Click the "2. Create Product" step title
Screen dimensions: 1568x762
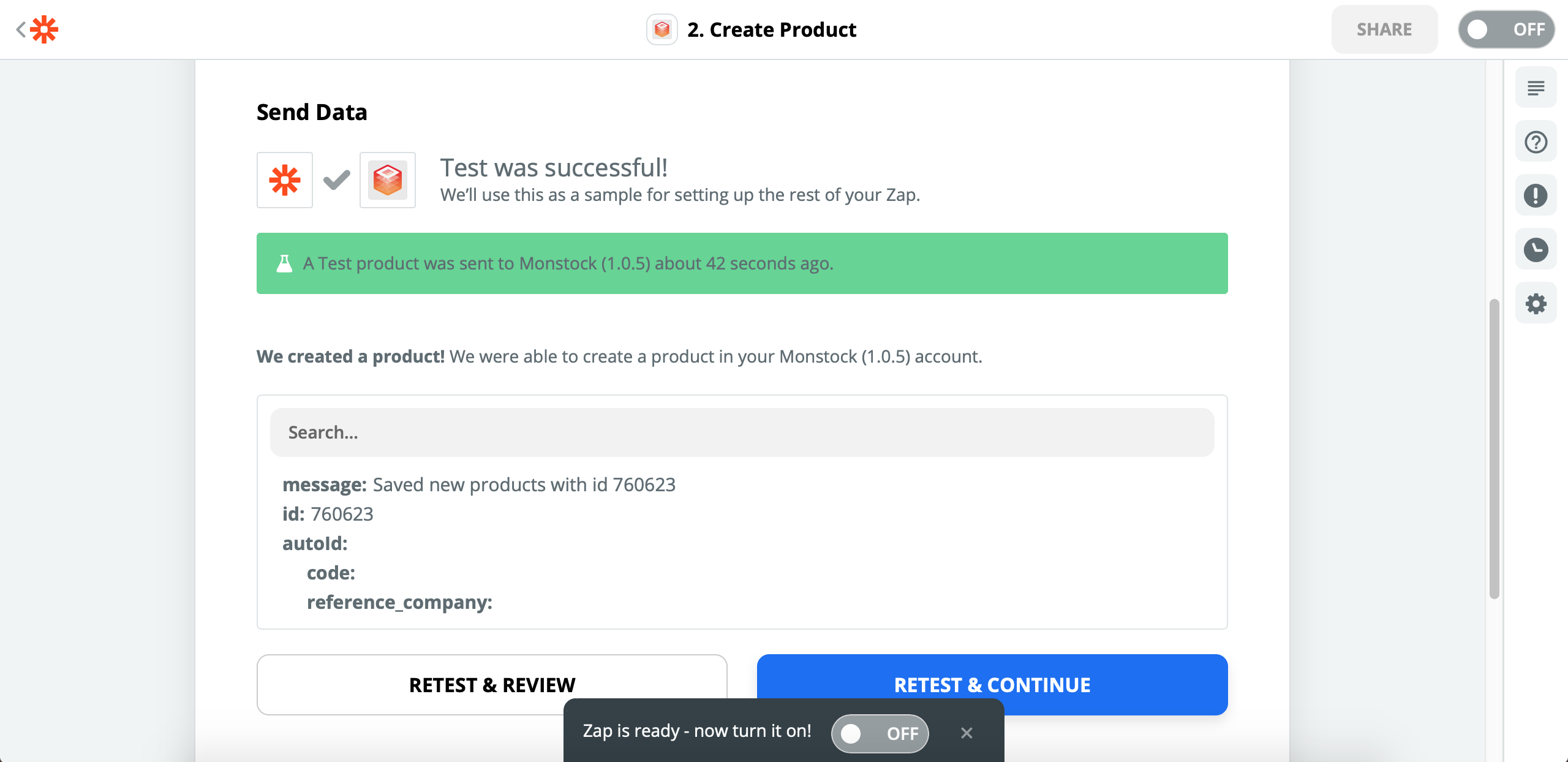coord(772,29)
